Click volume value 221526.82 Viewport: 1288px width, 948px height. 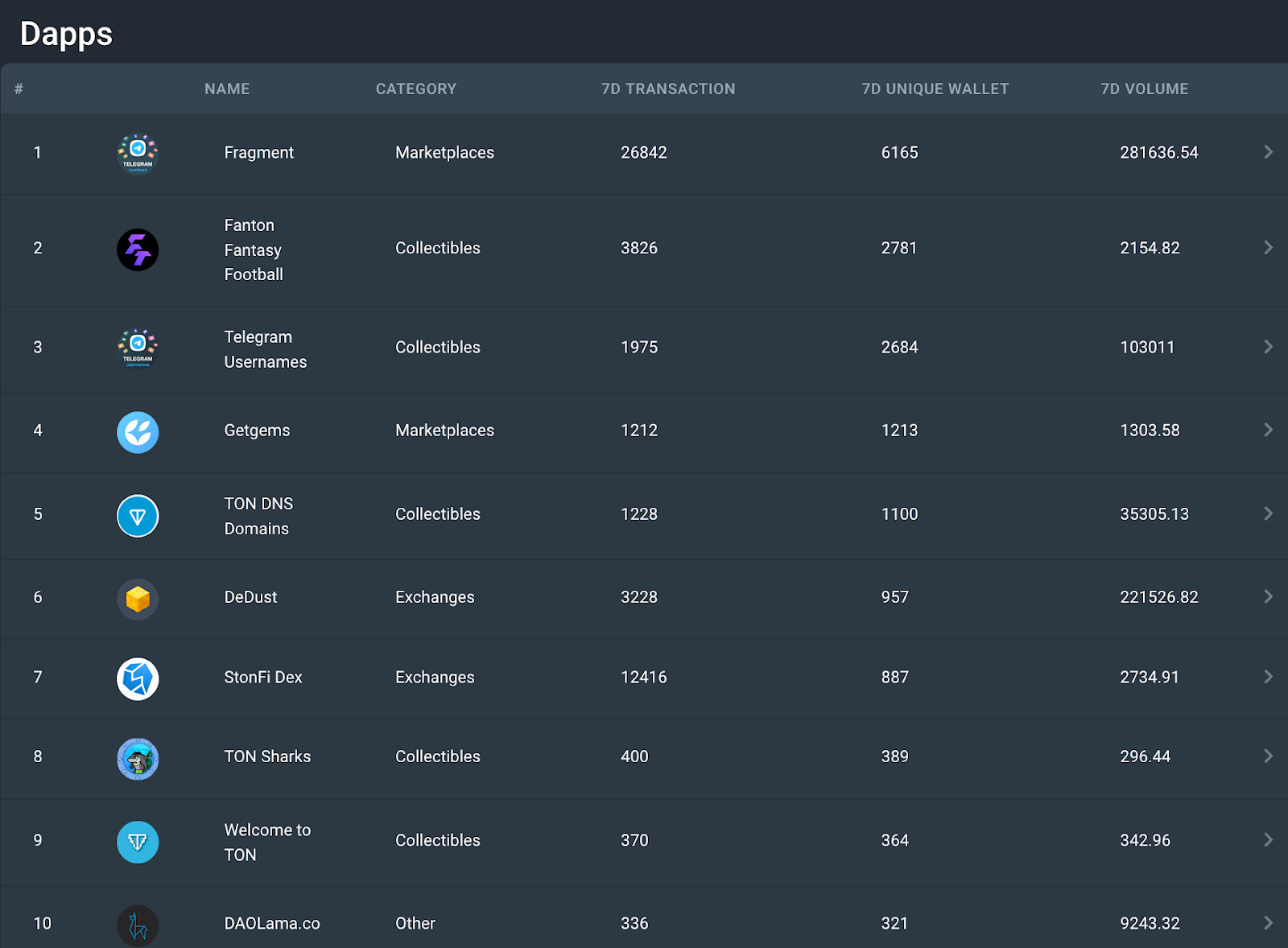(1159, 596)
